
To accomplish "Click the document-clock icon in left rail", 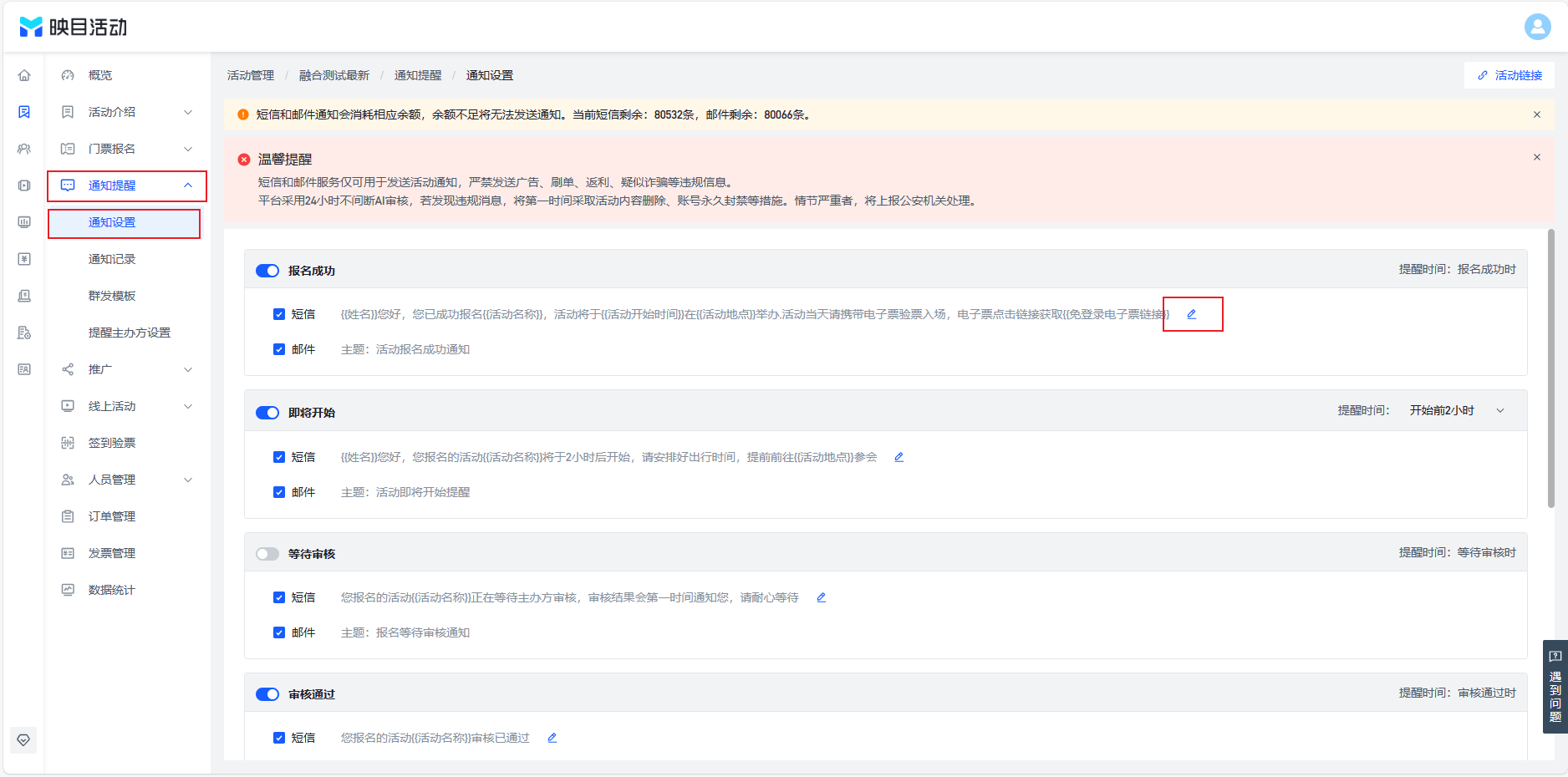I will point(24,333).
